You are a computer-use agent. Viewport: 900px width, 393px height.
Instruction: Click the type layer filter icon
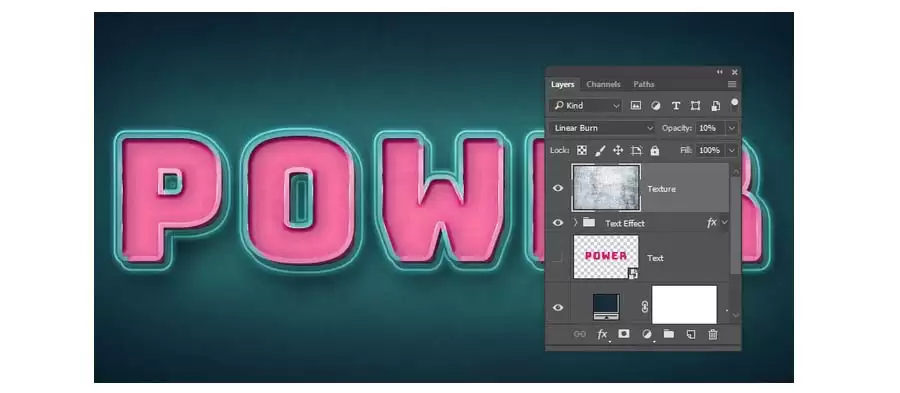(x=676, y=106)
